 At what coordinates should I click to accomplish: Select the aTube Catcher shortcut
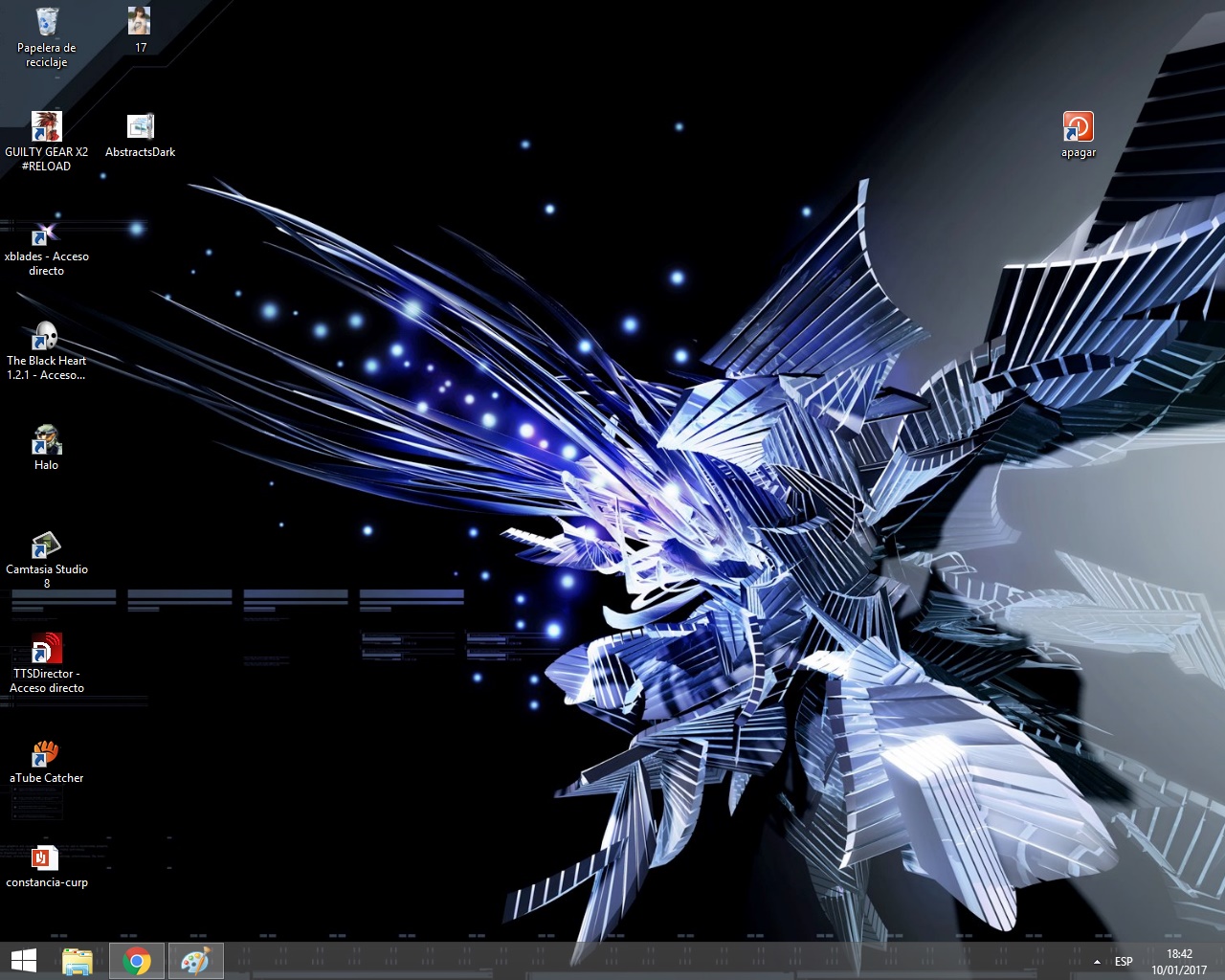[x=46, y=754]
